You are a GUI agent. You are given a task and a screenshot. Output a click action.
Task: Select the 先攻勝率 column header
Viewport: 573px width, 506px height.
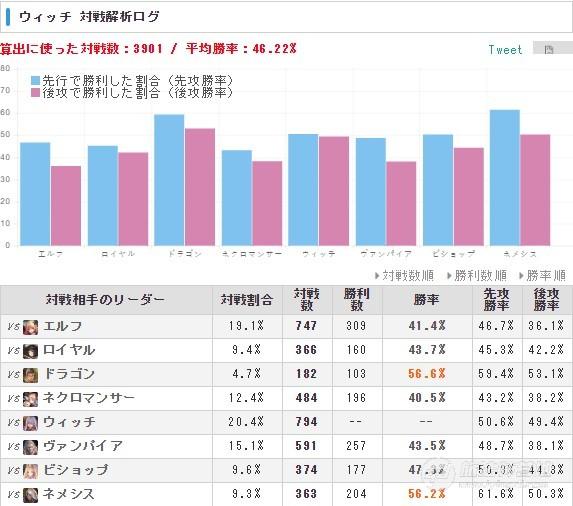496,300
